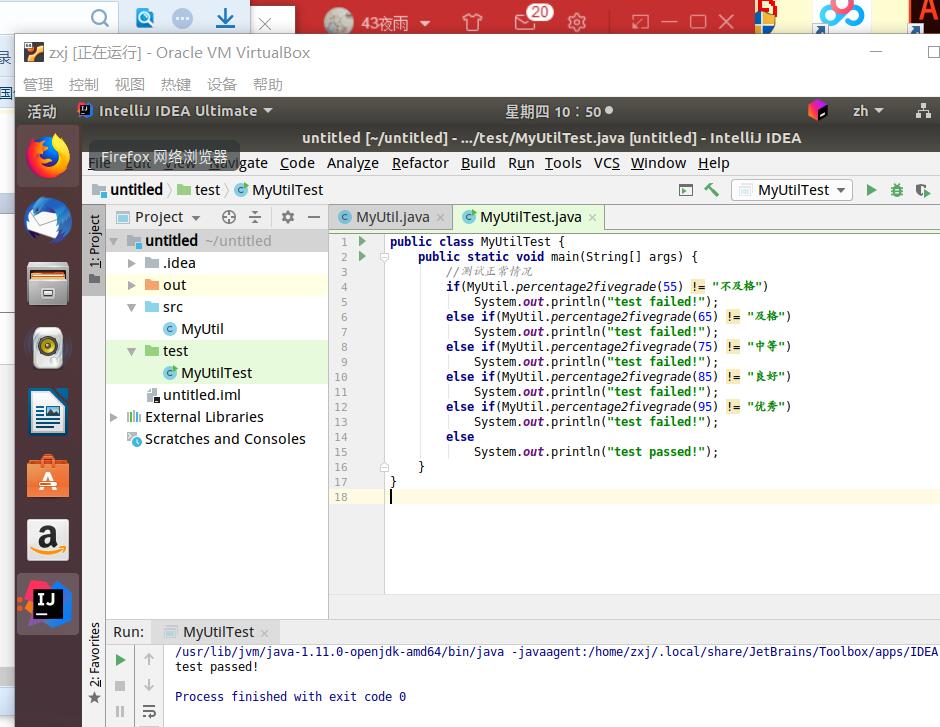Collapse all nodes in the Project panel

click(255, 217)
